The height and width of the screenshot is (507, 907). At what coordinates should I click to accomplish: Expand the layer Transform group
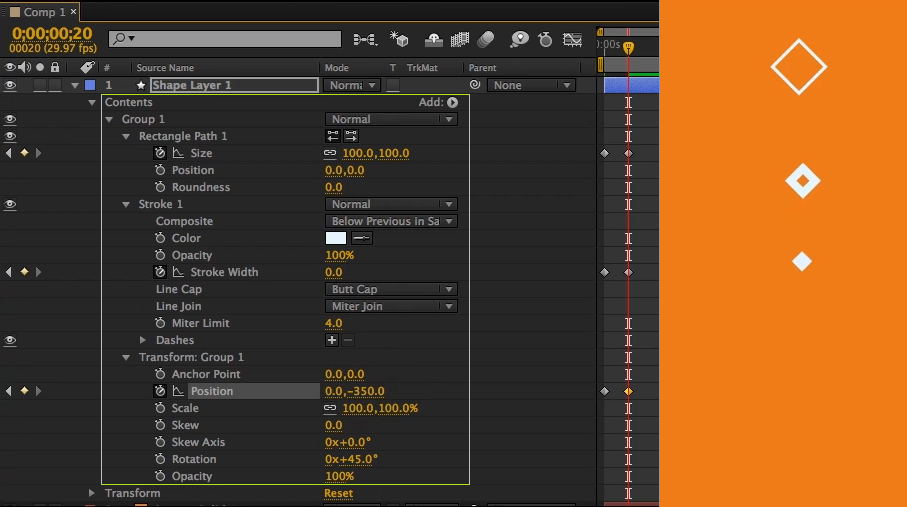[x=91, y=493]
